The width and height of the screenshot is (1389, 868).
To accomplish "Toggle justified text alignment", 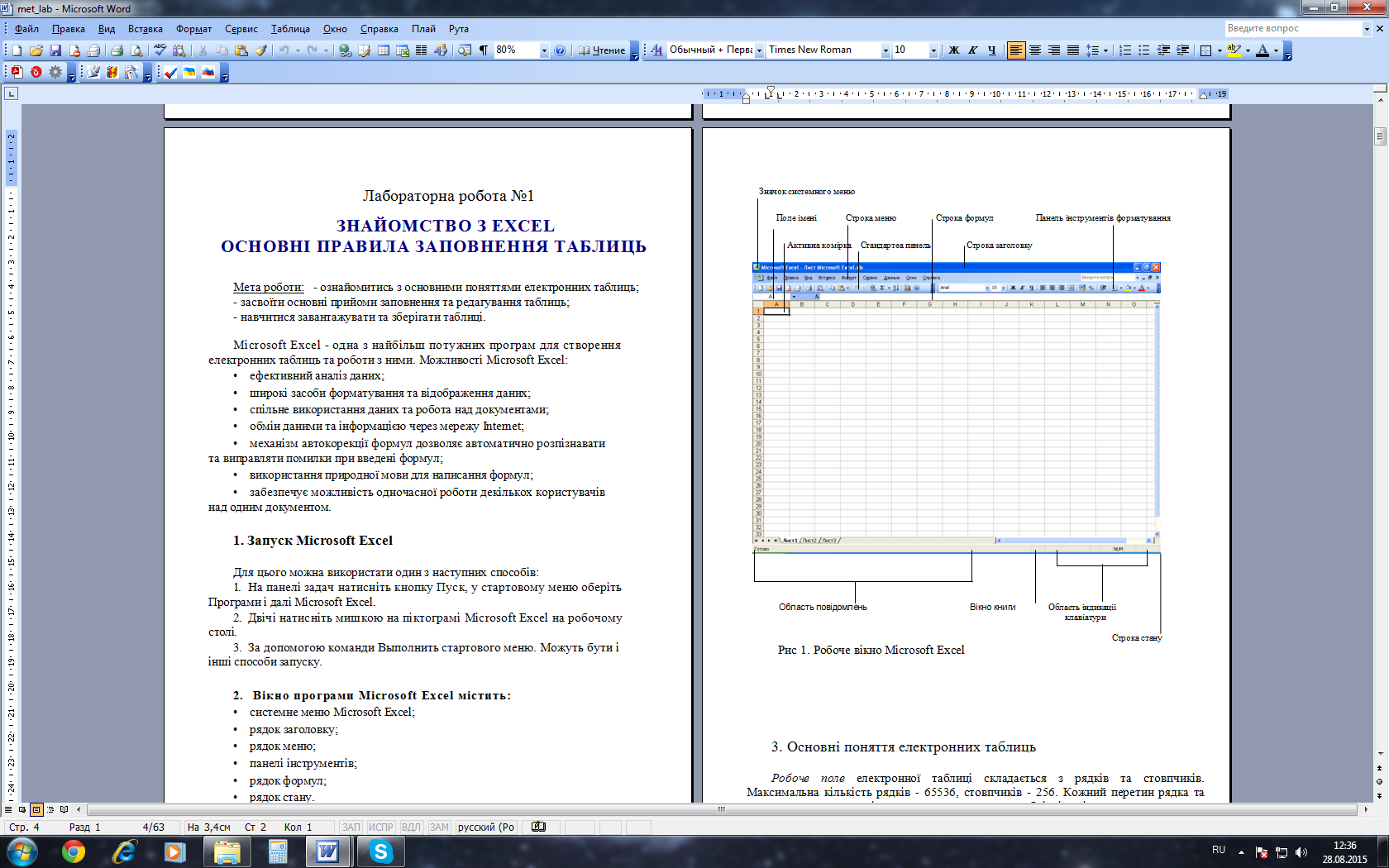I will coord(1072,50).
